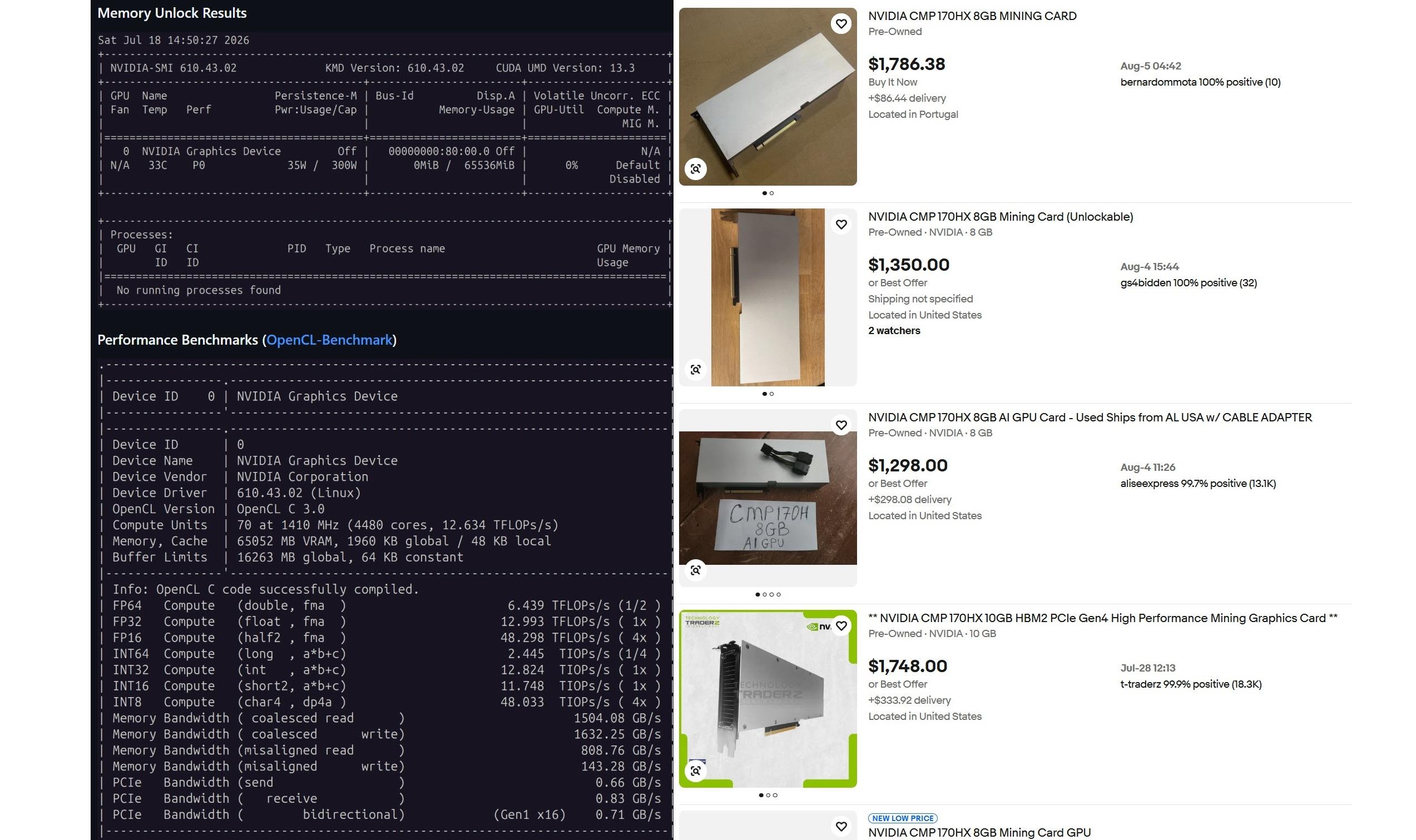Image resolution: width=1416 pixels, height=840 pixels.
Task: Select the price $1,298.00
Action: point(908,465)
